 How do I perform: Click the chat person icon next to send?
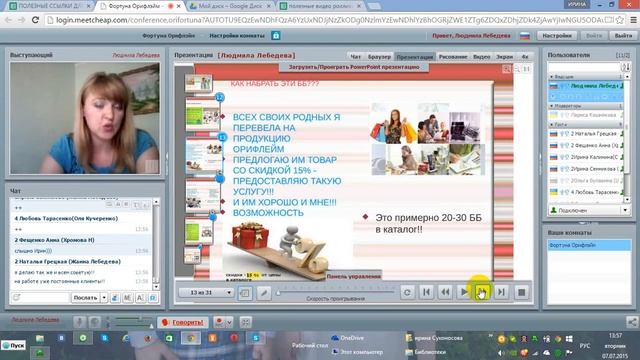[115, 298]
